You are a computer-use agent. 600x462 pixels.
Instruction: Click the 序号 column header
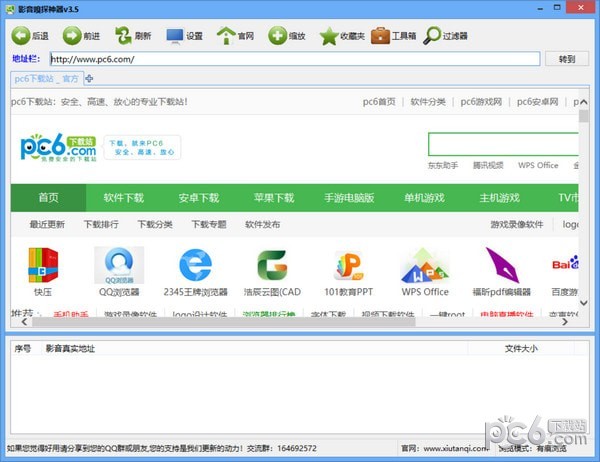click(23, 348)
